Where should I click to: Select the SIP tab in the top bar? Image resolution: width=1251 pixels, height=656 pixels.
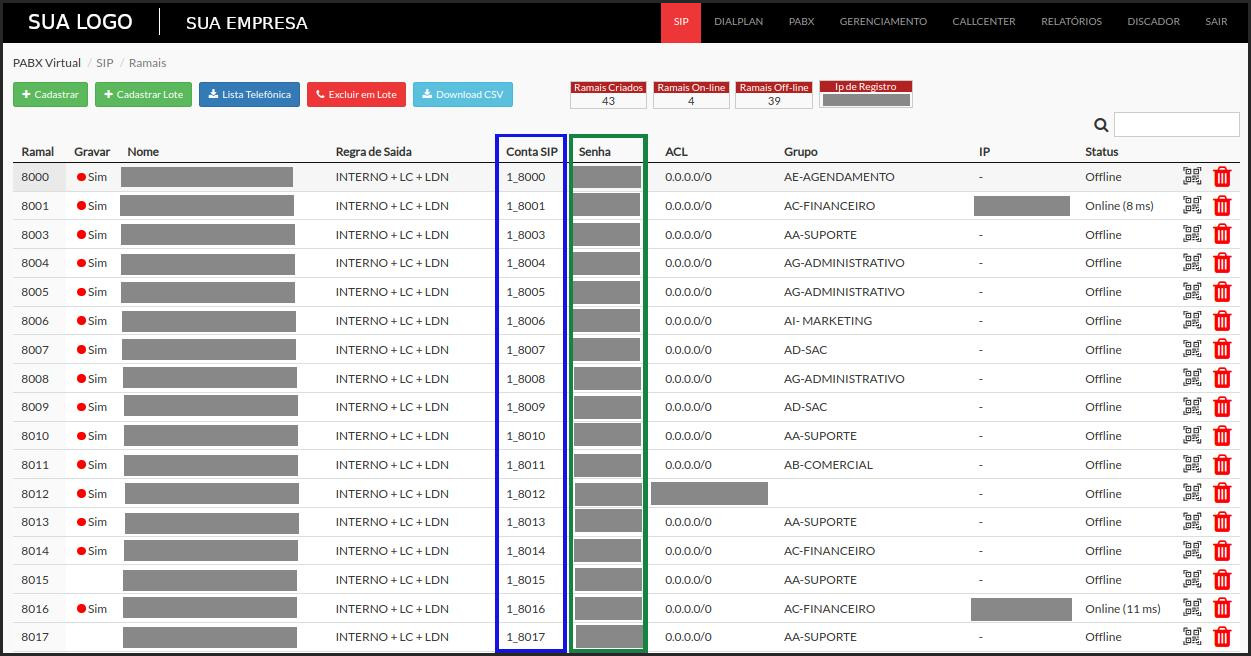[x=681, y=22]
